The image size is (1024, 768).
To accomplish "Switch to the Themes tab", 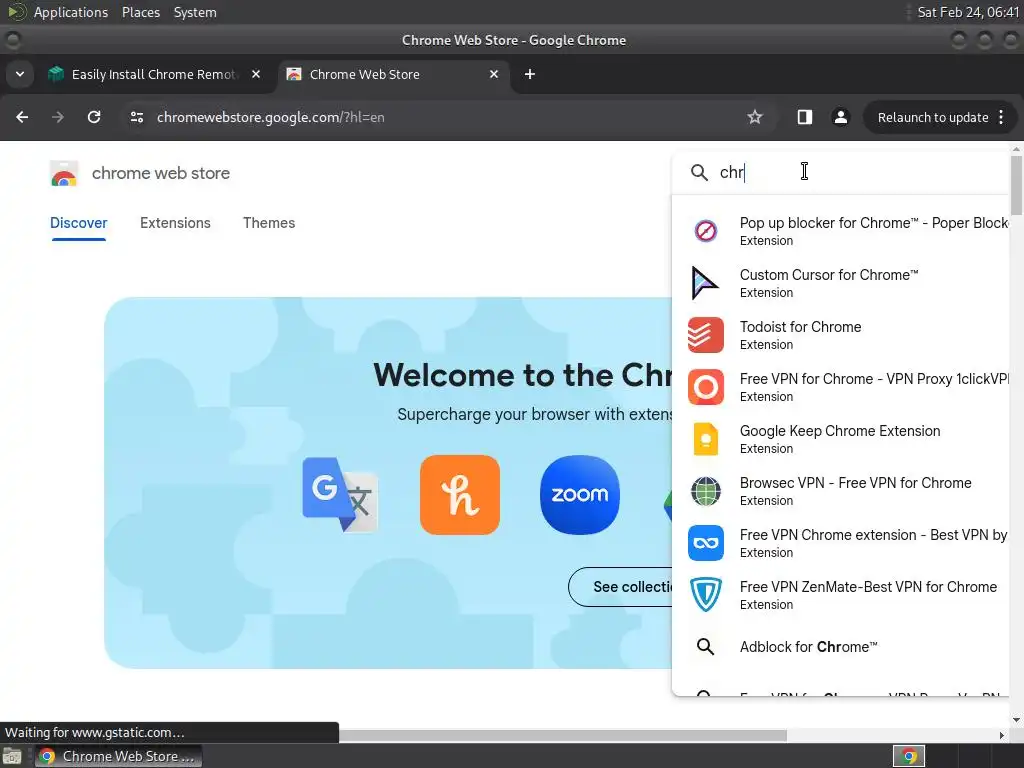I will (269, 223).
